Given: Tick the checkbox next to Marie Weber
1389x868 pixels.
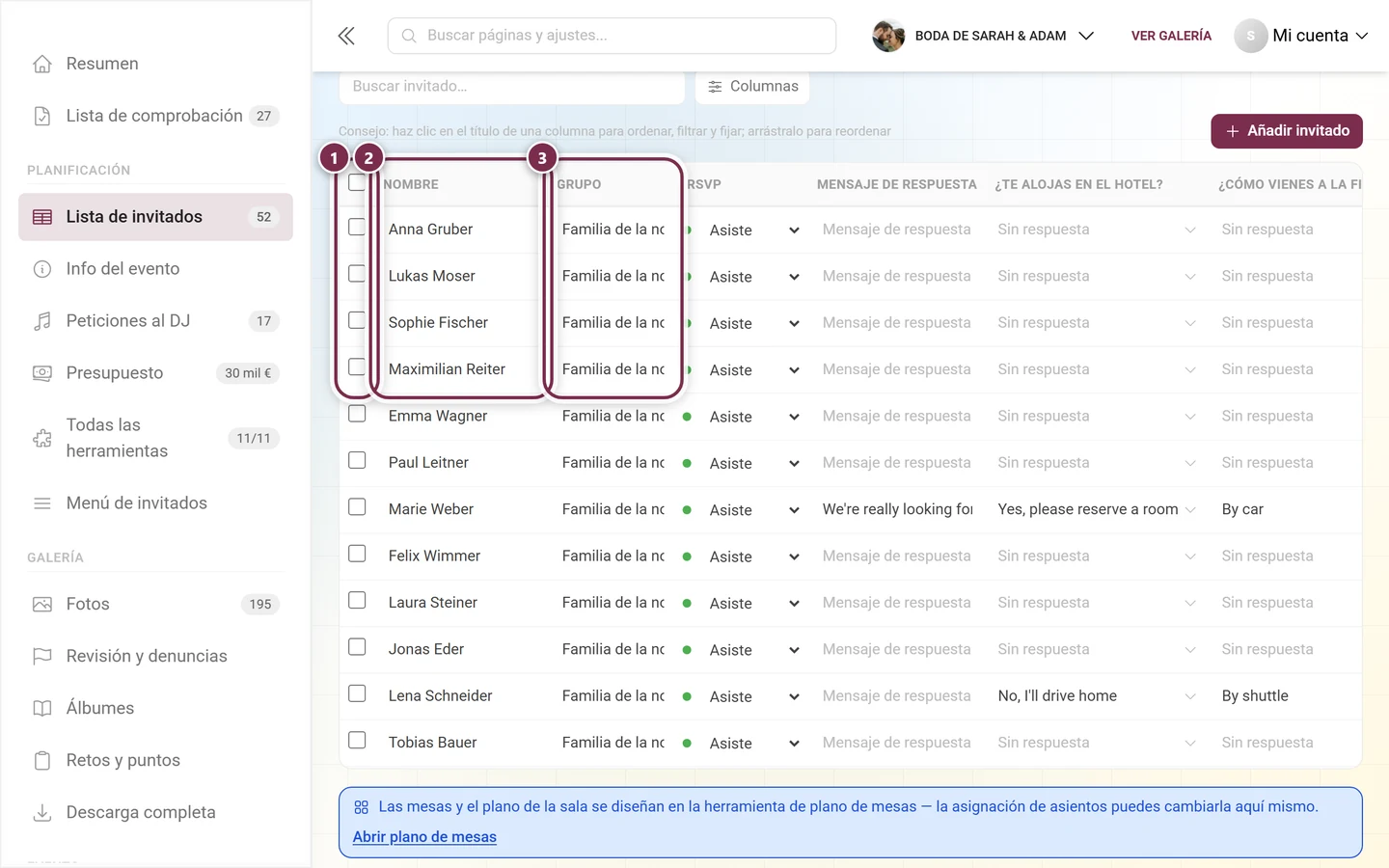Looking at the screenshot, I should coord(357,506).
